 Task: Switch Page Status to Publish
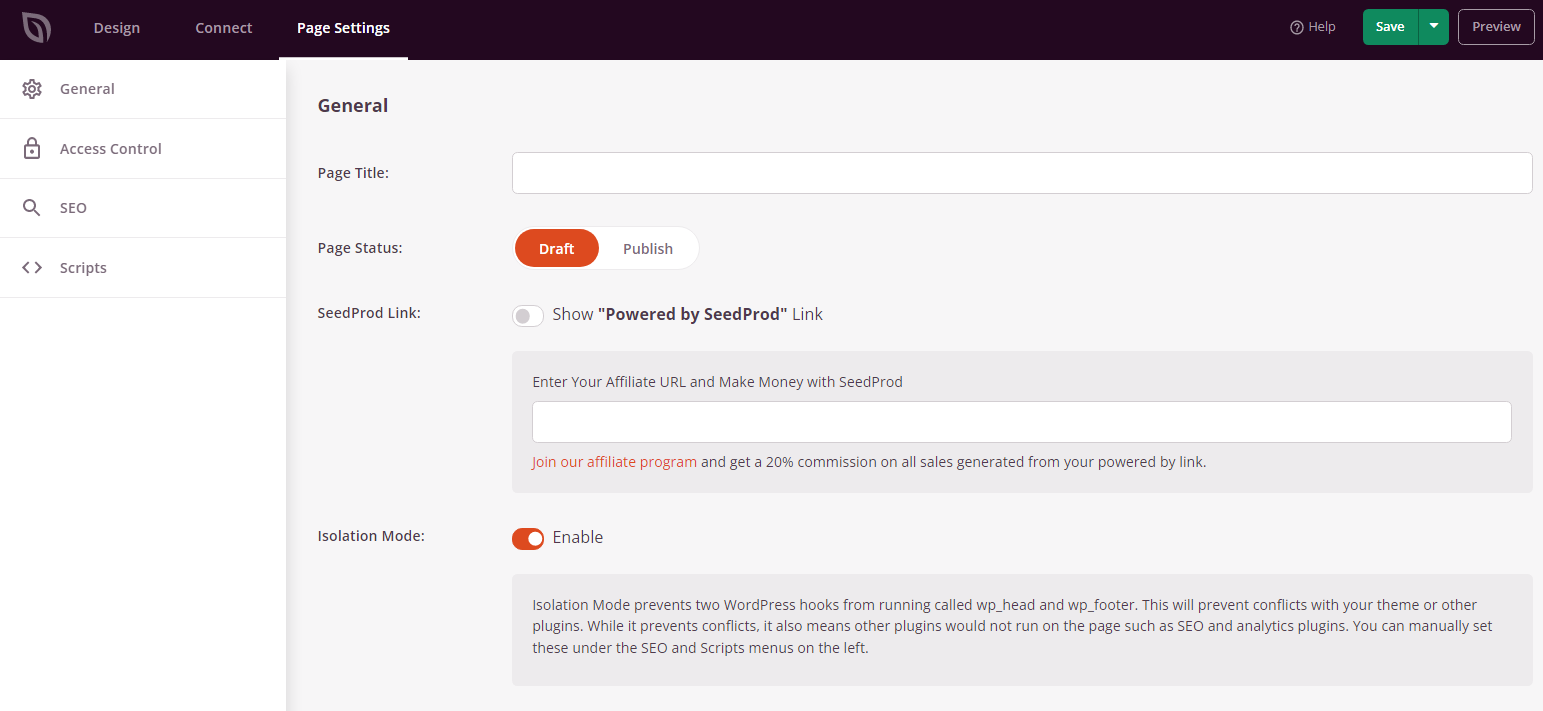point(648,248)
